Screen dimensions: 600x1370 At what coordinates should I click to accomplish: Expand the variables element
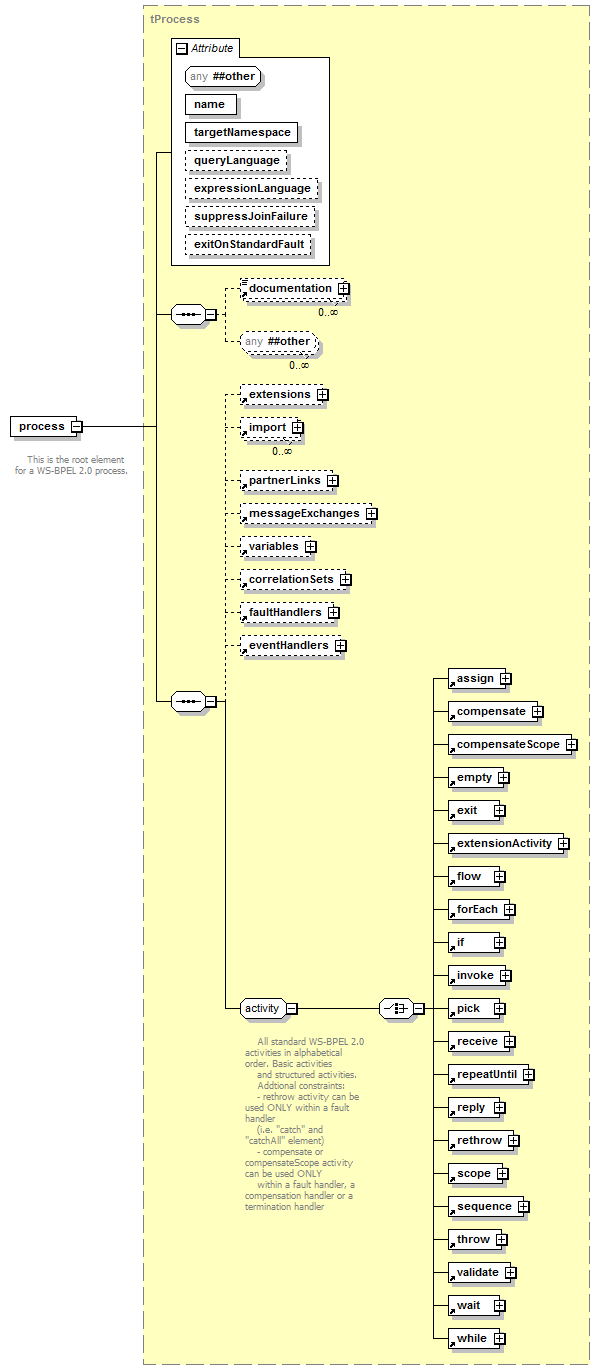(x=310, y=547)
